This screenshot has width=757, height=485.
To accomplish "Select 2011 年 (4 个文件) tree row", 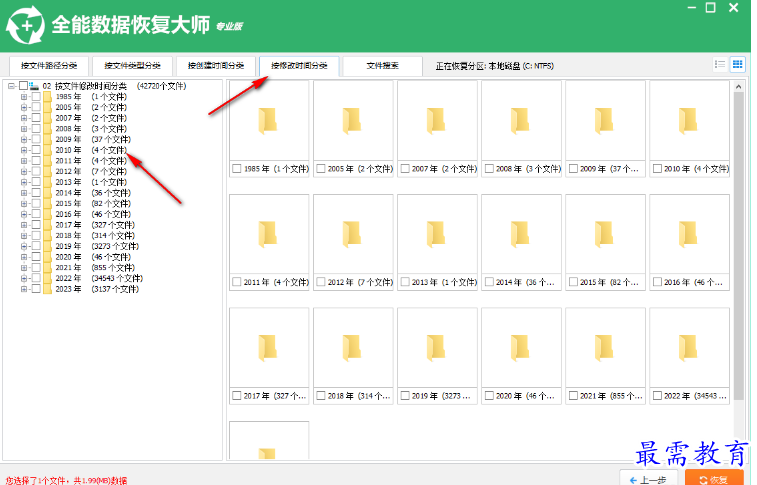I will 91,161.
